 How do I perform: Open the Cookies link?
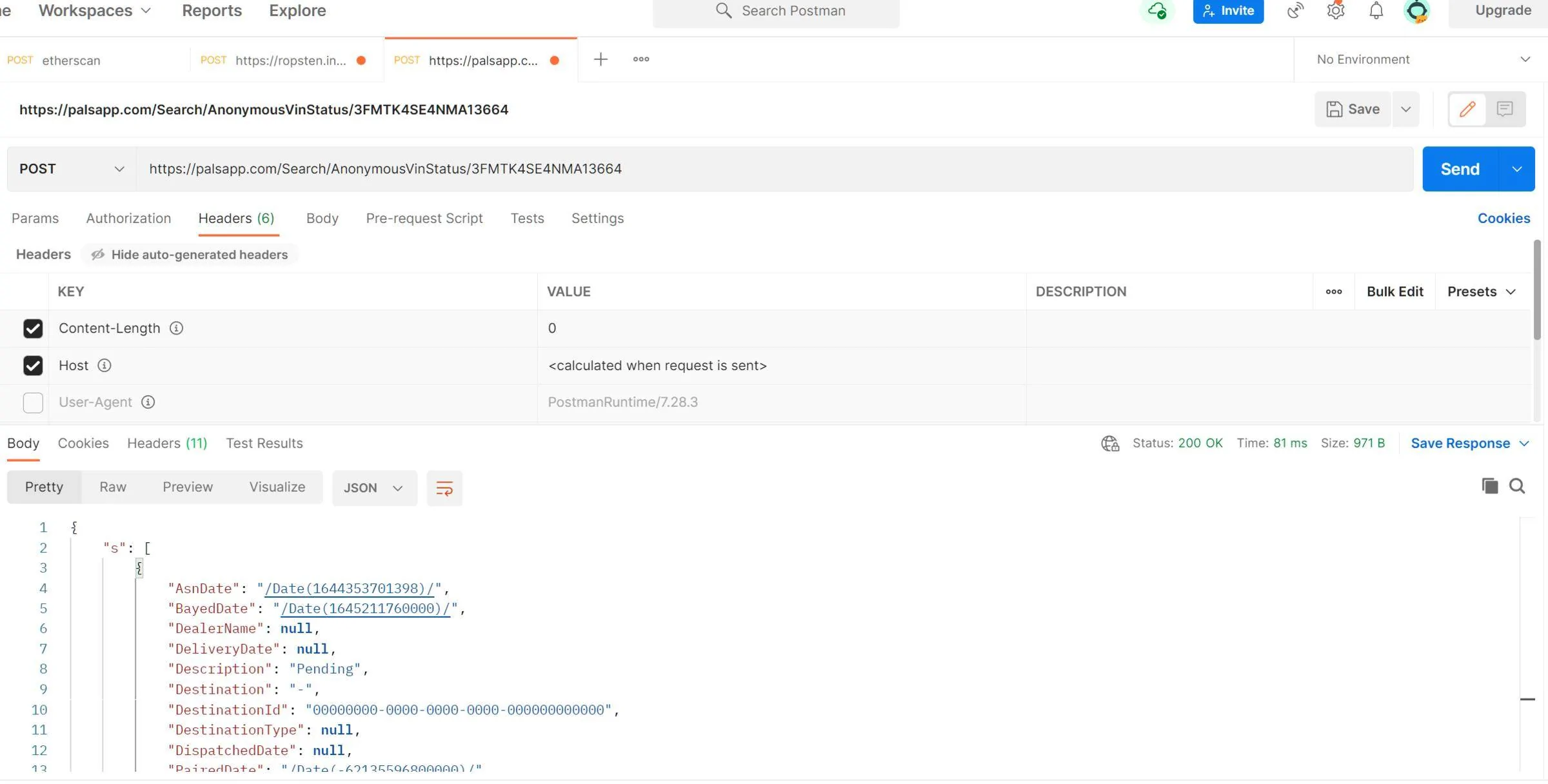[1503, 219]
